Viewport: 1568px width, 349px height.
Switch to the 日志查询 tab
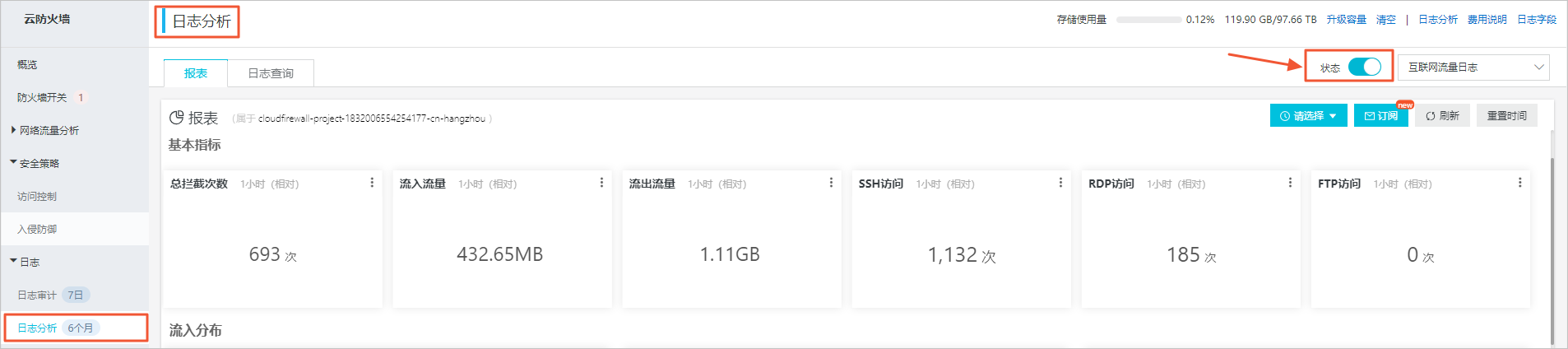(271, 73)
